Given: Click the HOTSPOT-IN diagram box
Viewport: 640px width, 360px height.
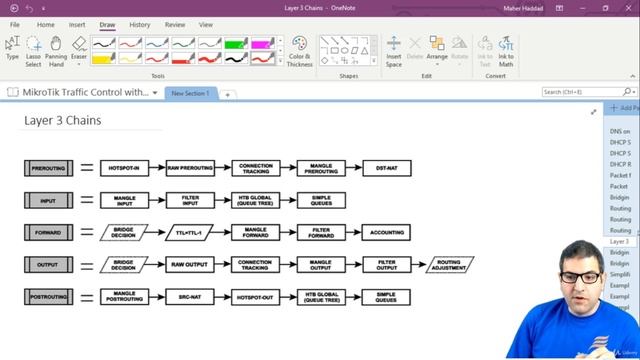Looking at the screenshot, I should click(x=124, y=168).
